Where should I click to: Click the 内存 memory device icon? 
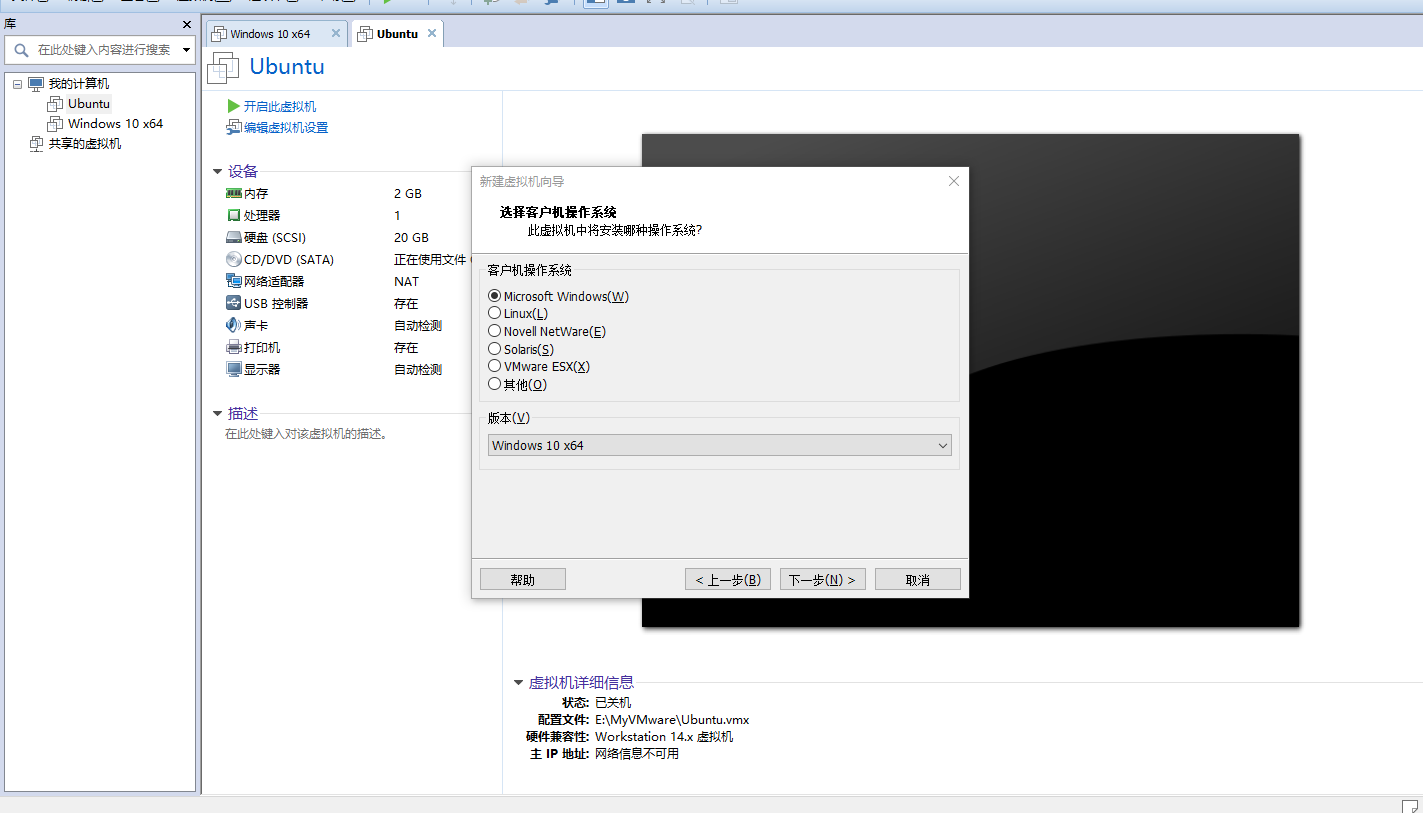[234, 193]
